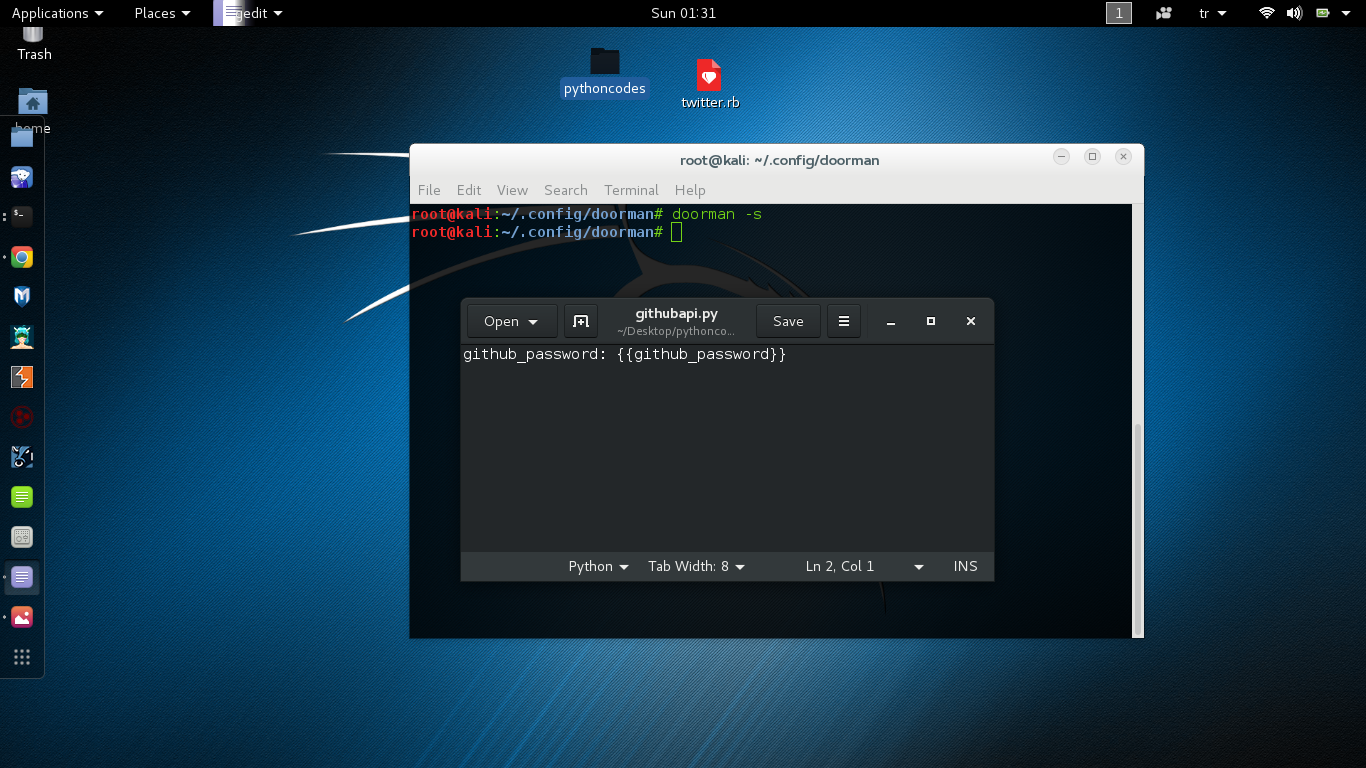Open Metasploit from the dock
The height and width of the screenshot is (768, 1366).
coord(22,296)
